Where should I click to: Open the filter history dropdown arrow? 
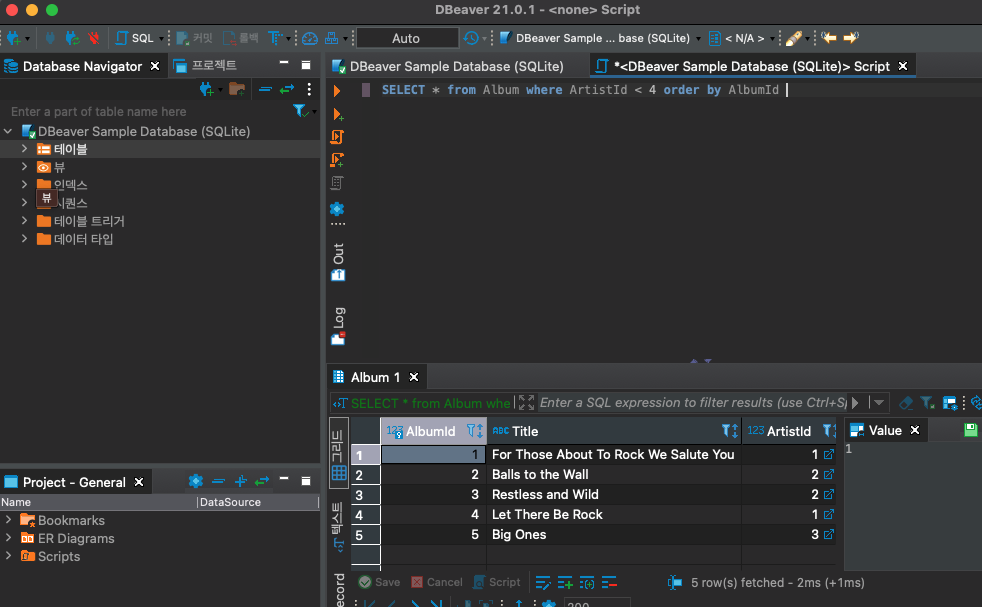[x=879, y=402]
